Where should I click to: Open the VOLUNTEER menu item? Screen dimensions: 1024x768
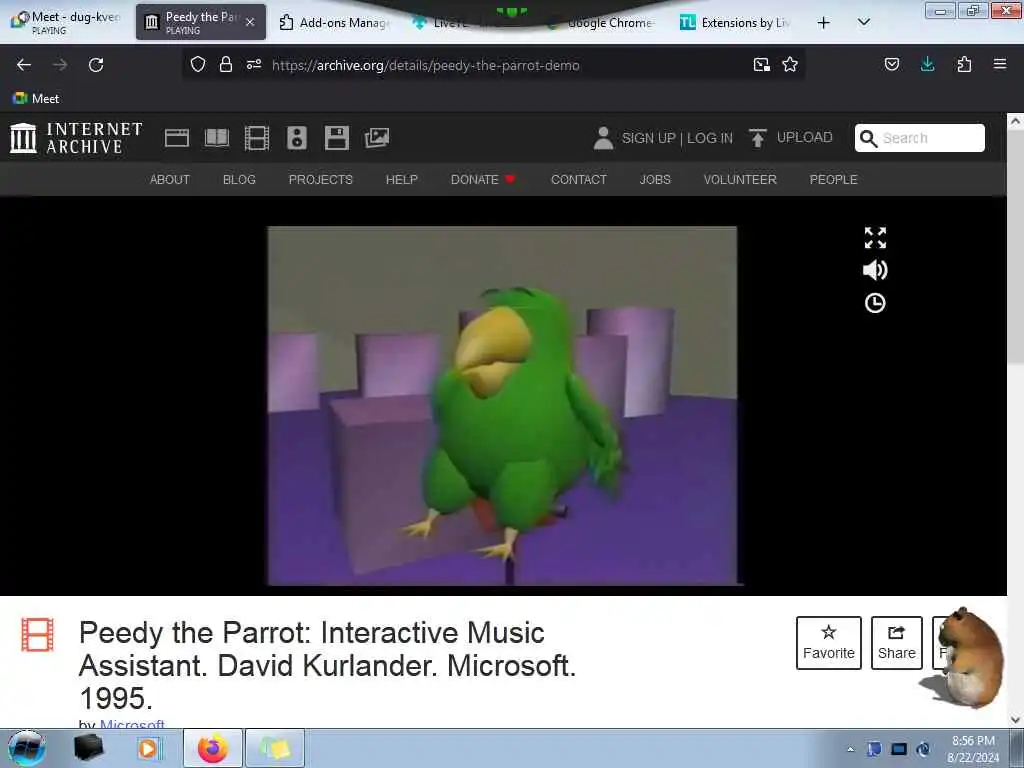(740, 180)
